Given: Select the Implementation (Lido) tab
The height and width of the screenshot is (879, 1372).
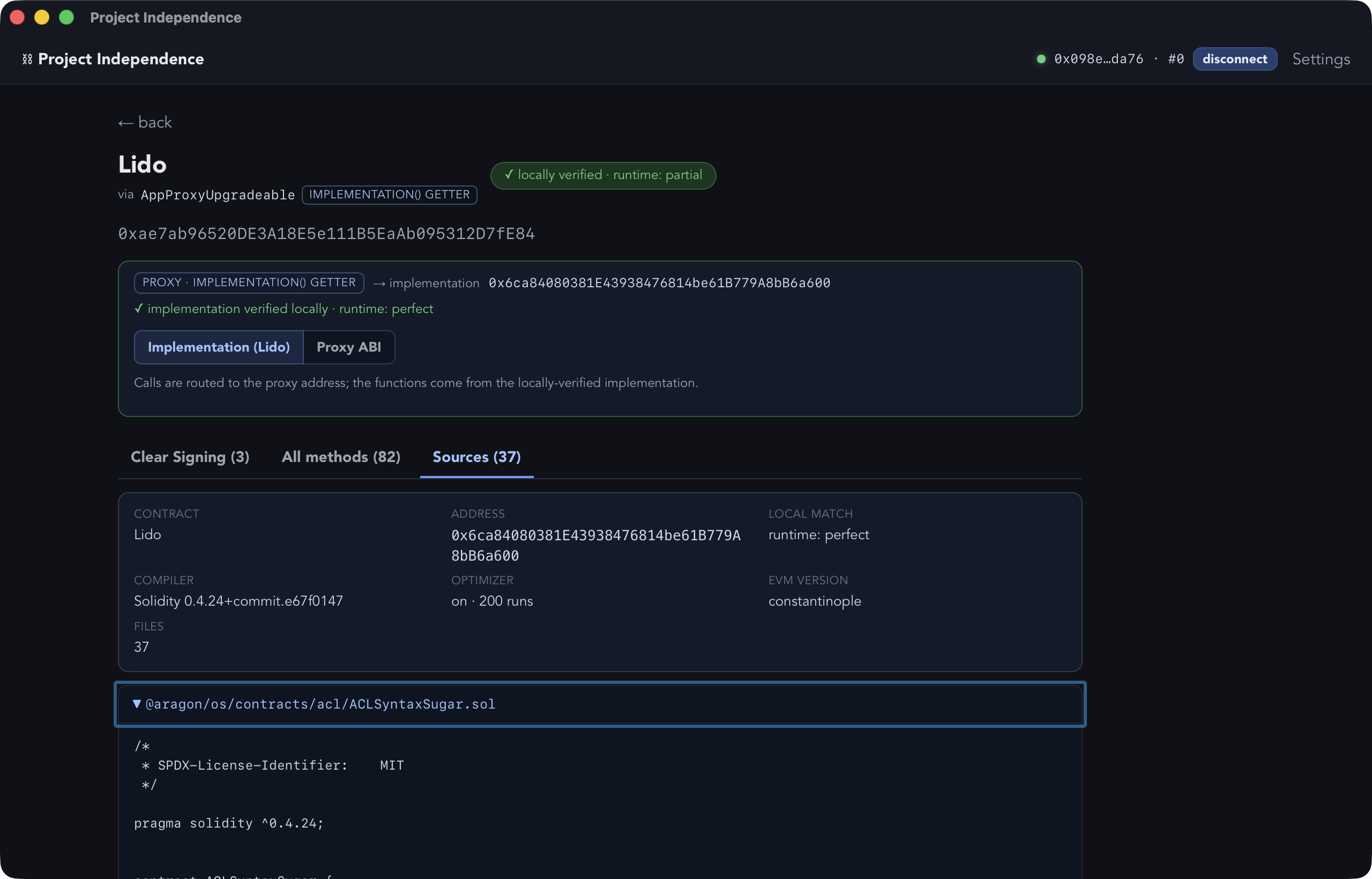Looking at the screenshot, I should [x=219, y=347].
